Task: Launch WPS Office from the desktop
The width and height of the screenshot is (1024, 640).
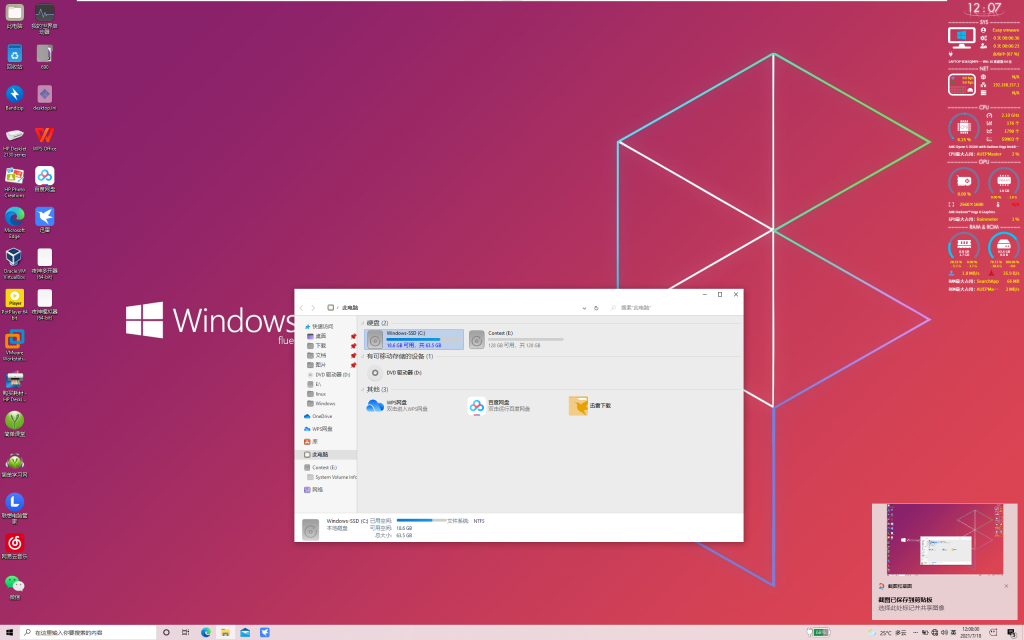Action: point(44,138)
